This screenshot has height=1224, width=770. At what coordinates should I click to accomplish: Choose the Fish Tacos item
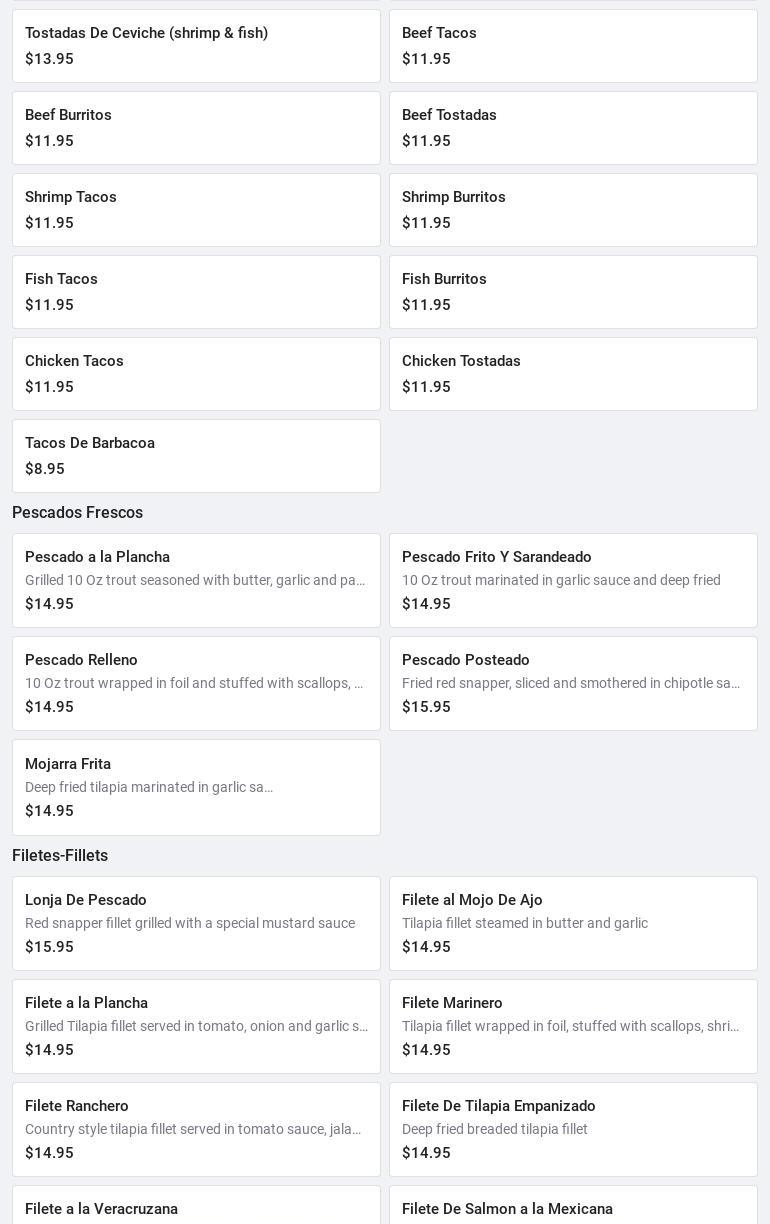pyautogui.click(x=196, y=292)
